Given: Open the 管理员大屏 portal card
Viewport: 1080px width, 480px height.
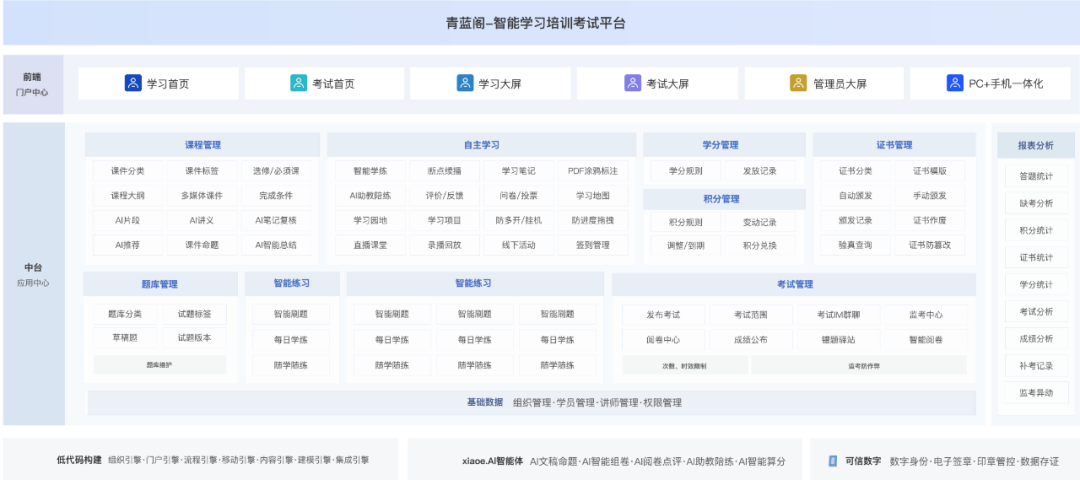Looking at the screenshot, I should [x=824, y=83].
